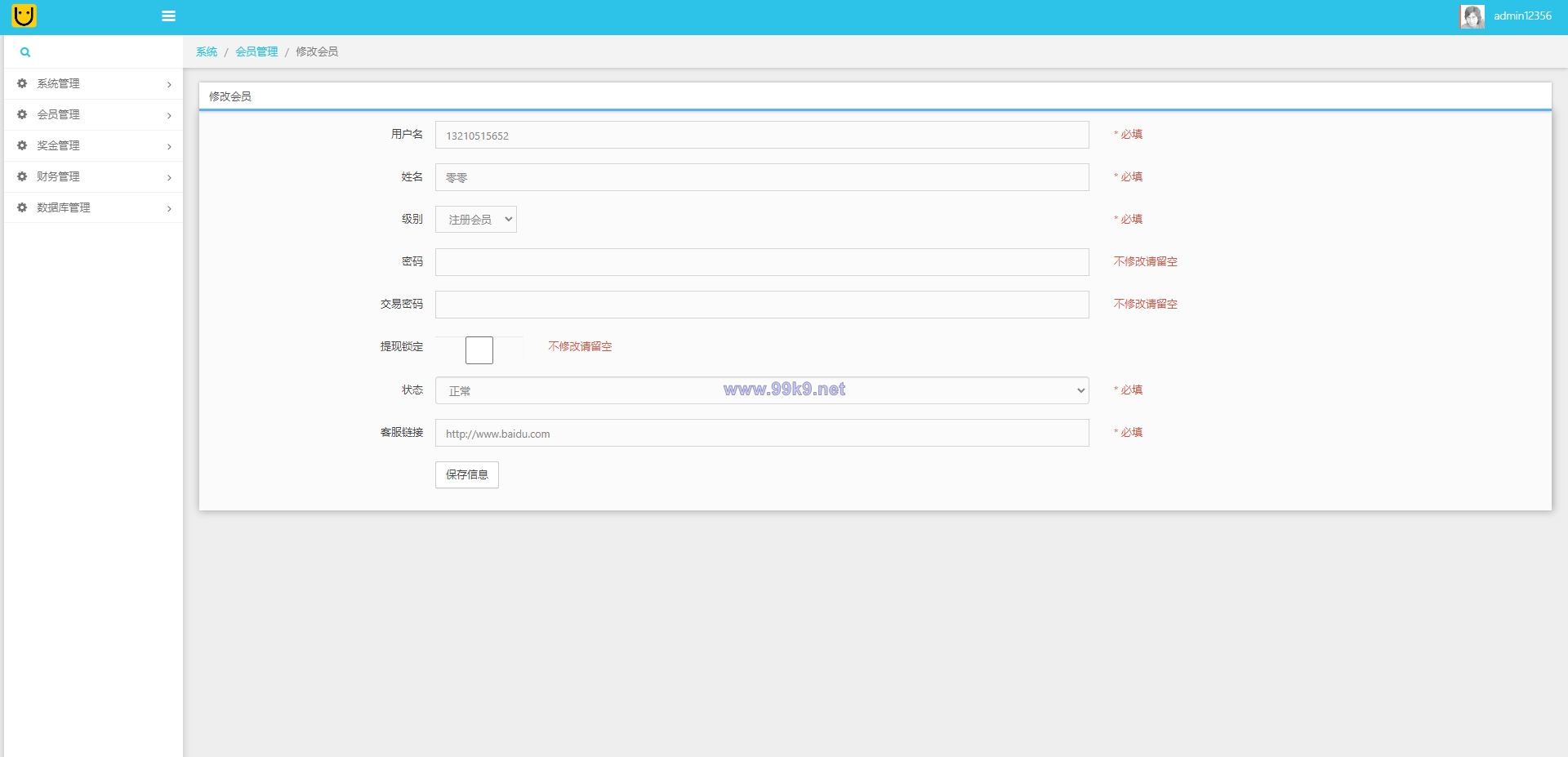The width and height of the screenshot is (1568, 757).
Task: Click the 交易密码 label
Action: click(402, 304)
